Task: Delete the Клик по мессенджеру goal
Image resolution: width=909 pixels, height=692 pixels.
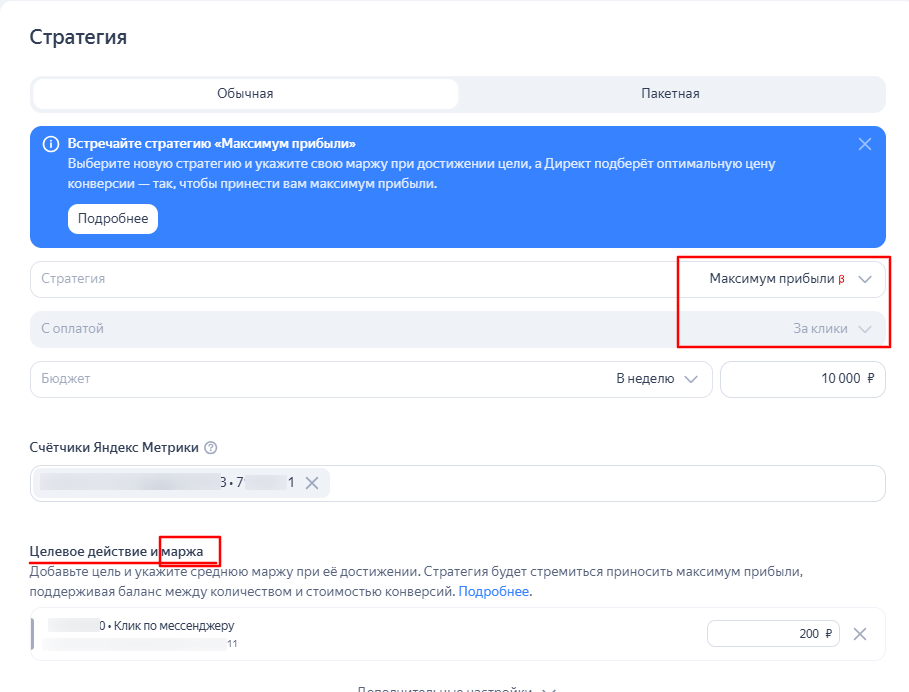Action: tap(860, 634)
